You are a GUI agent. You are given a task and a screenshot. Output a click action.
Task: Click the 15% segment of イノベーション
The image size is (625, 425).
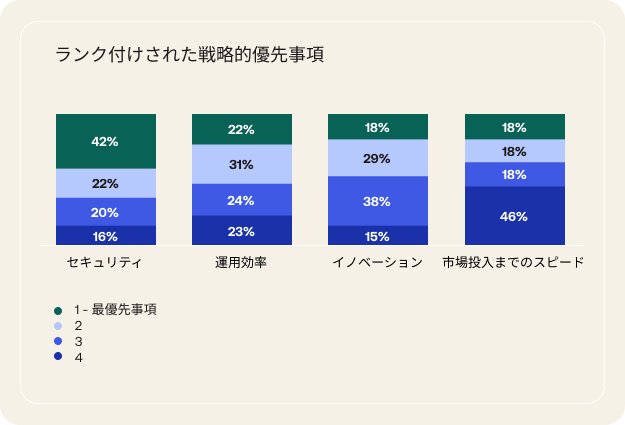tap(378, 236)
